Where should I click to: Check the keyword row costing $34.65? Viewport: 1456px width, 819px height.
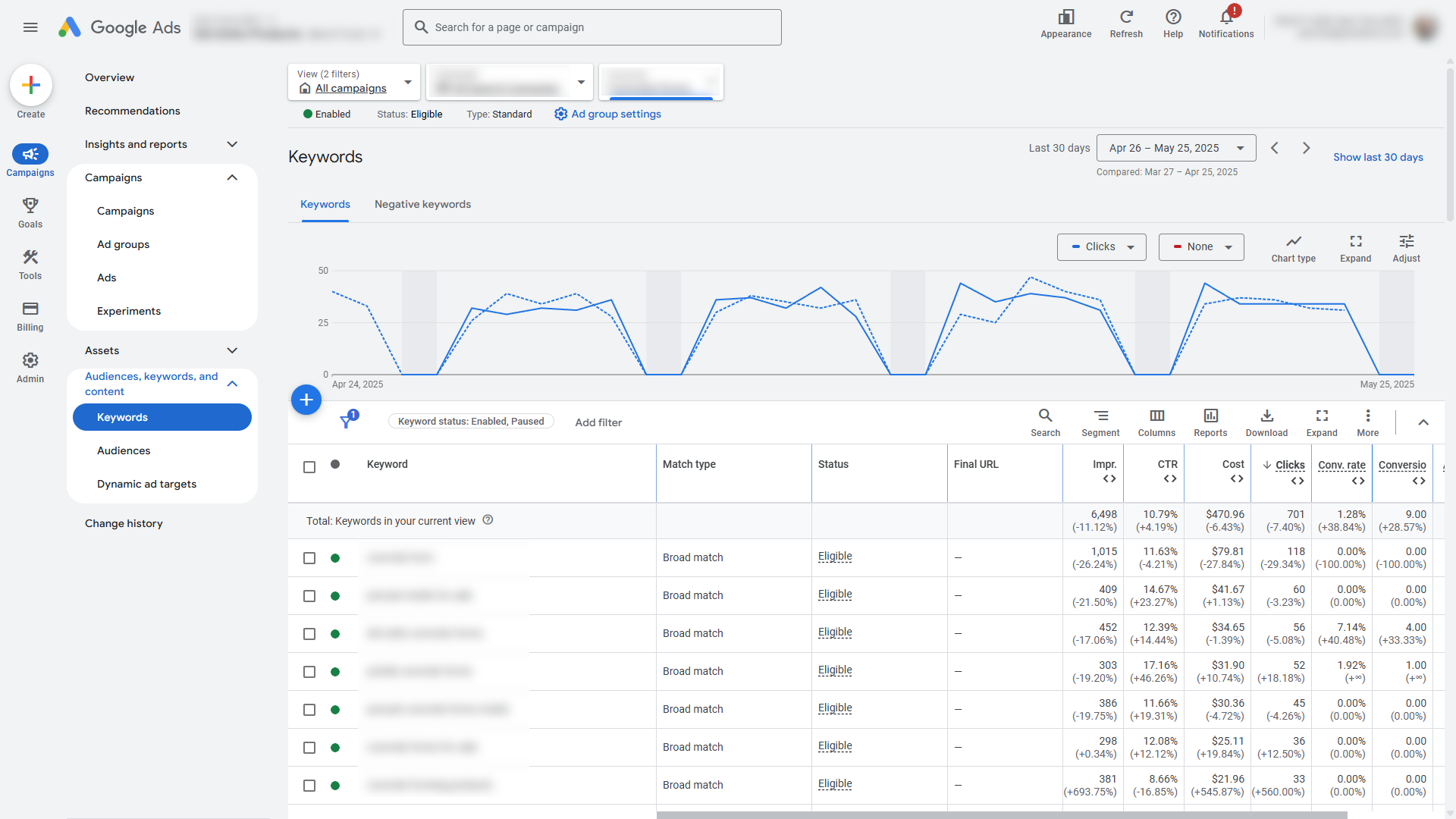pyautogui.click(x=309, y=634)
